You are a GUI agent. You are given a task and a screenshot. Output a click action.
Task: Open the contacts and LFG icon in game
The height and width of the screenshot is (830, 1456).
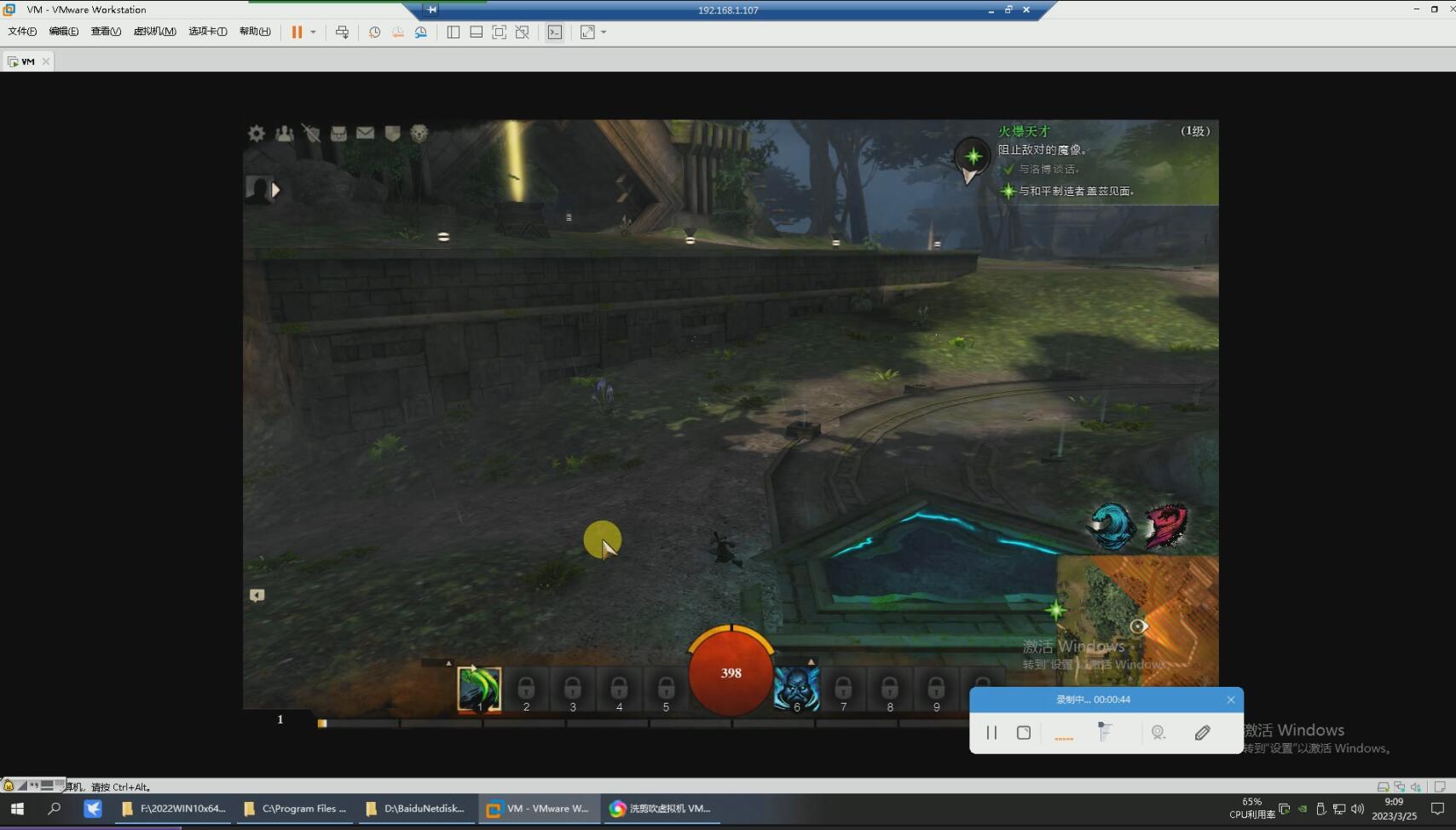tap(284, 133)
